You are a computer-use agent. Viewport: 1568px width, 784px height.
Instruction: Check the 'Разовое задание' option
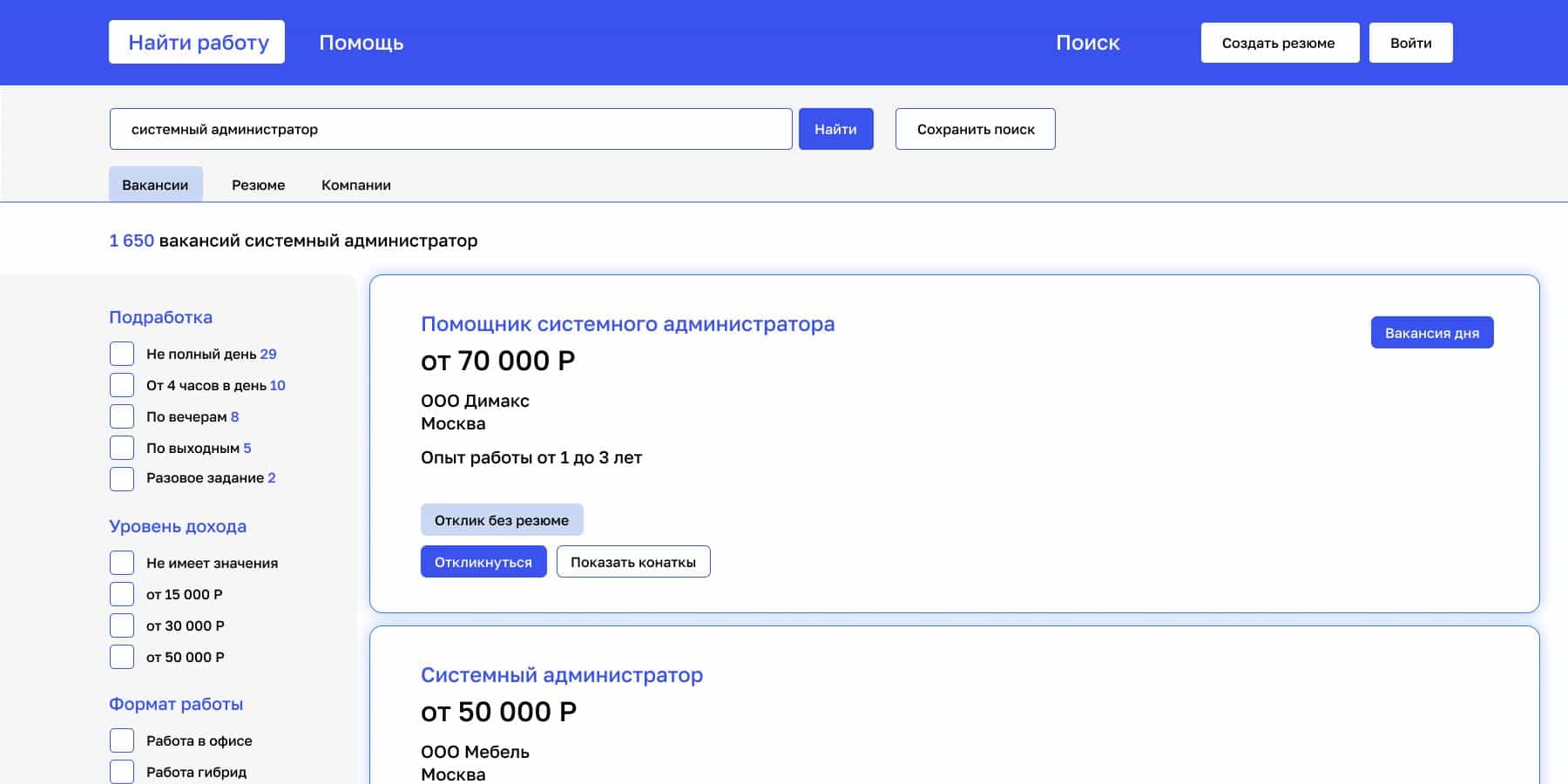click(x=122, y=478)
